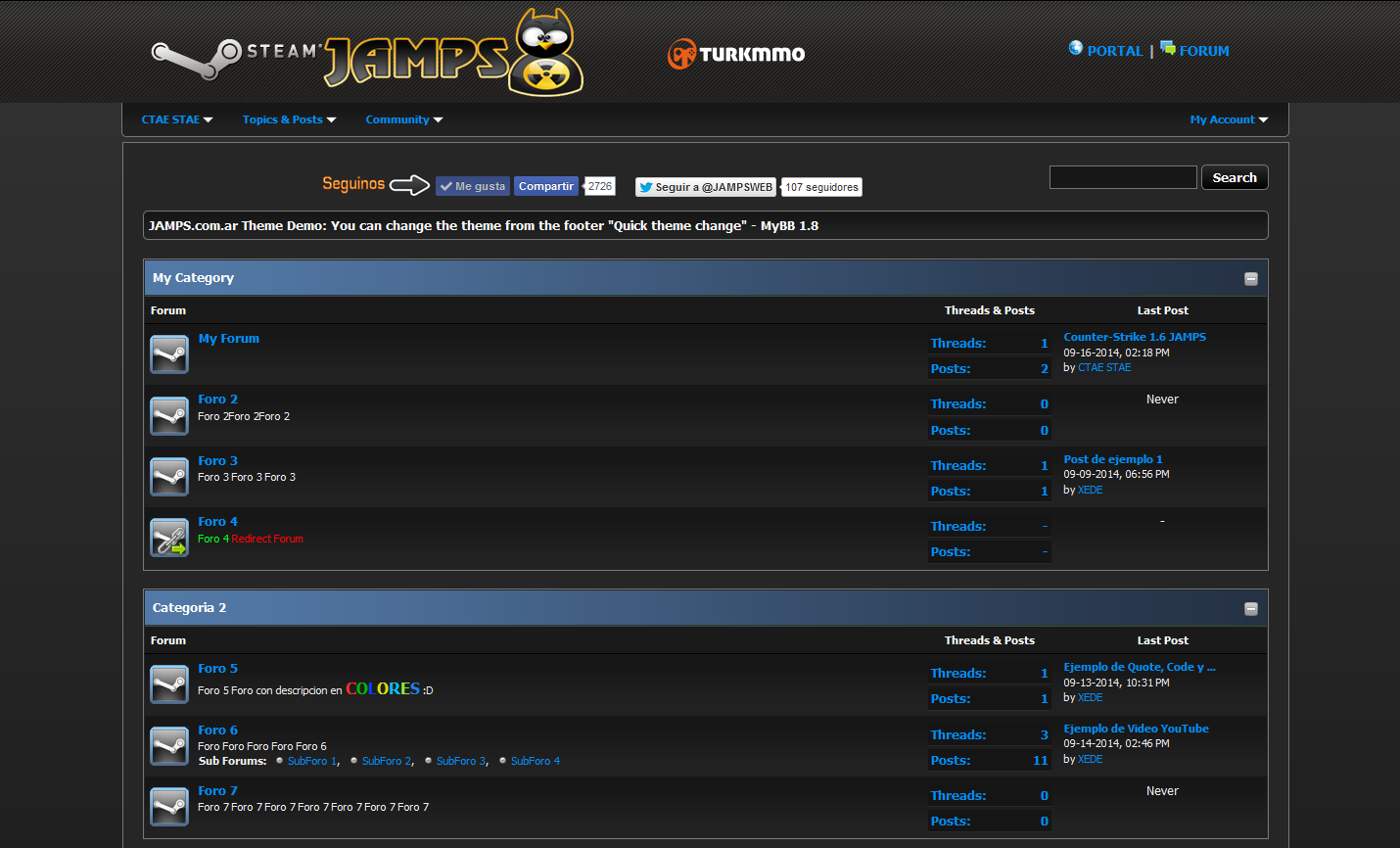Open XEDE profile in Foro 3 row
1400x848 pixels.
click(1090, 491)
